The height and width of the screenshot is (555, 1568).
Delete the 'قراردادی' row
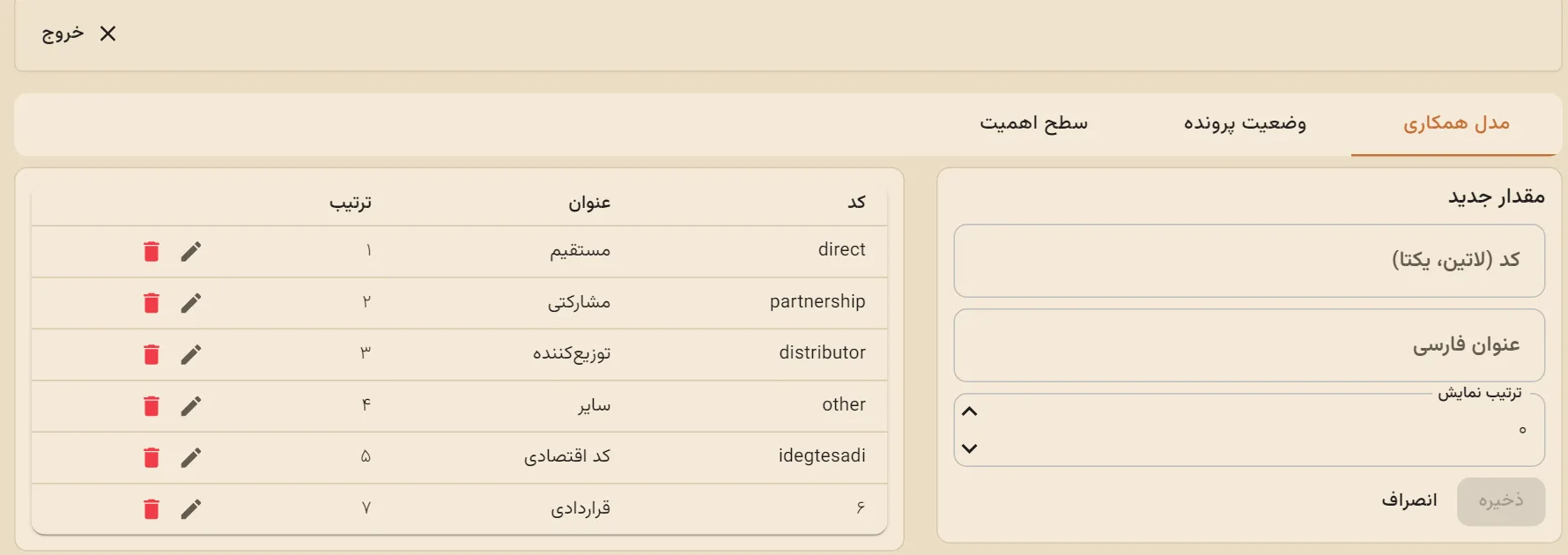coord(152,509)
